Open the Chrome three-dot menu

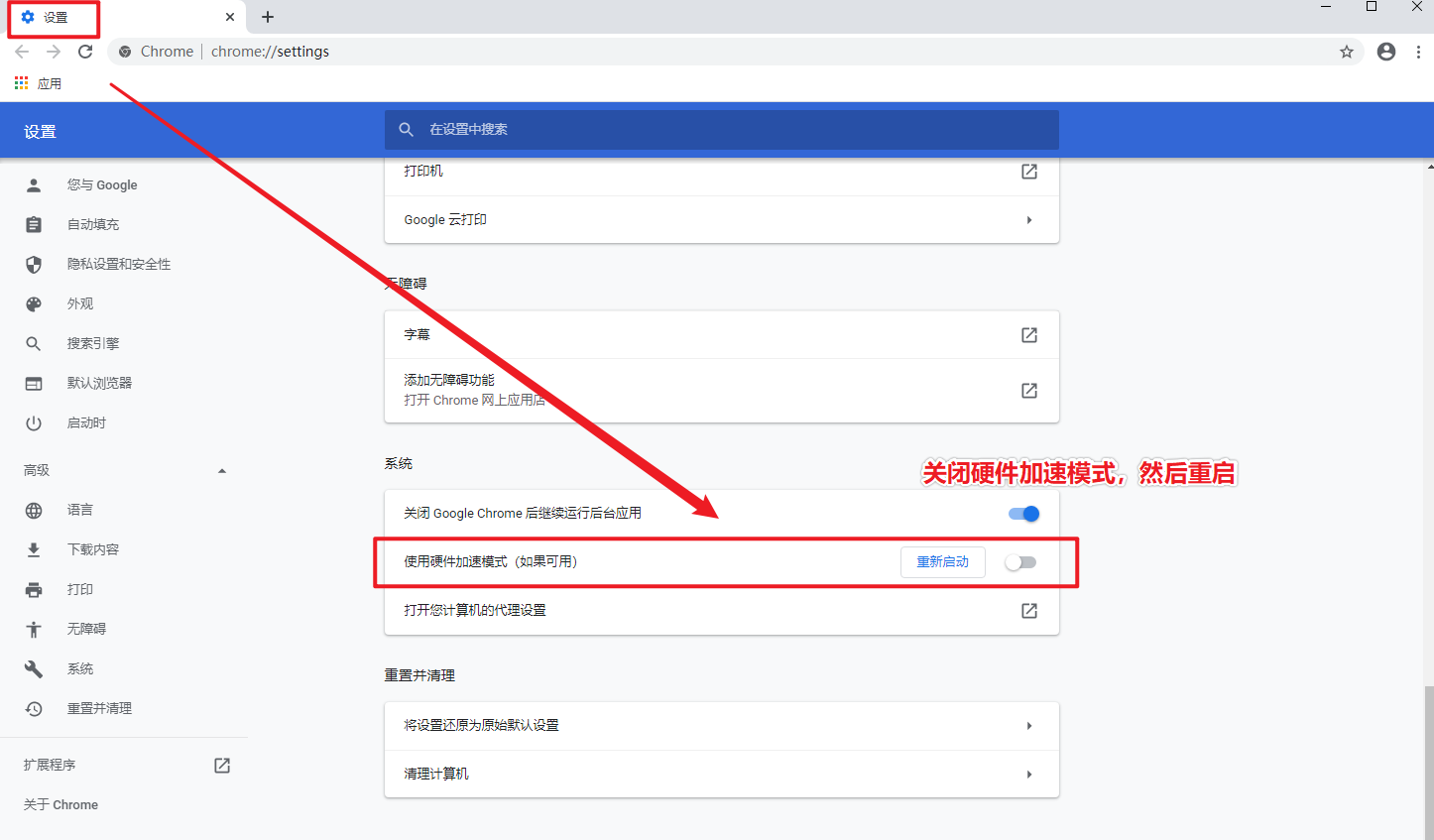point(1418,52)
